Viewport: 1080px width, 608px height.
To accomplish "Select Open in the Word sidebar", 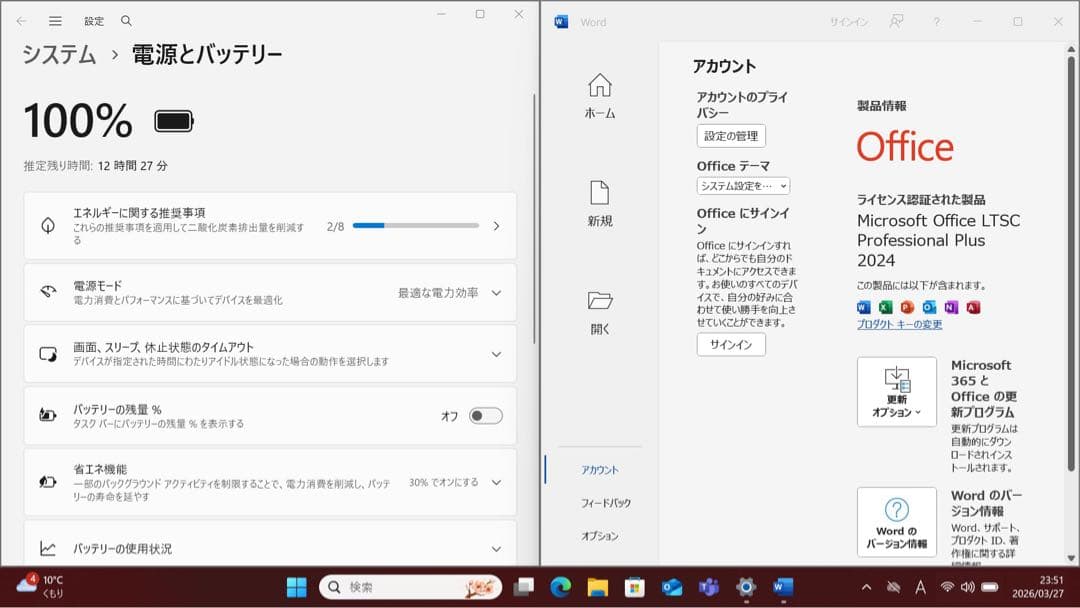I will (x=599, y=313).
